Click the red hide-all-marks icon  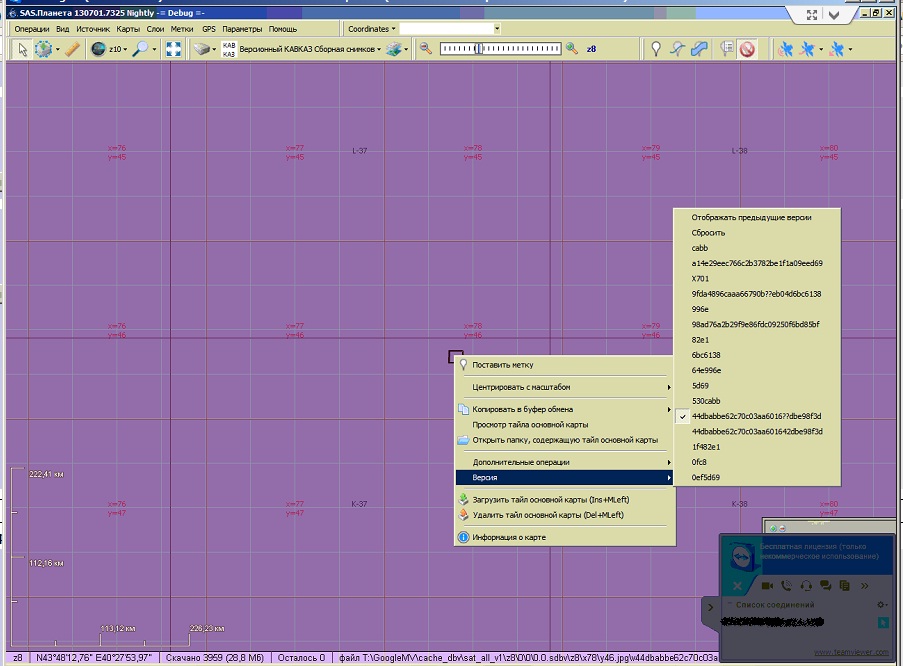click(x=747, y=49)
